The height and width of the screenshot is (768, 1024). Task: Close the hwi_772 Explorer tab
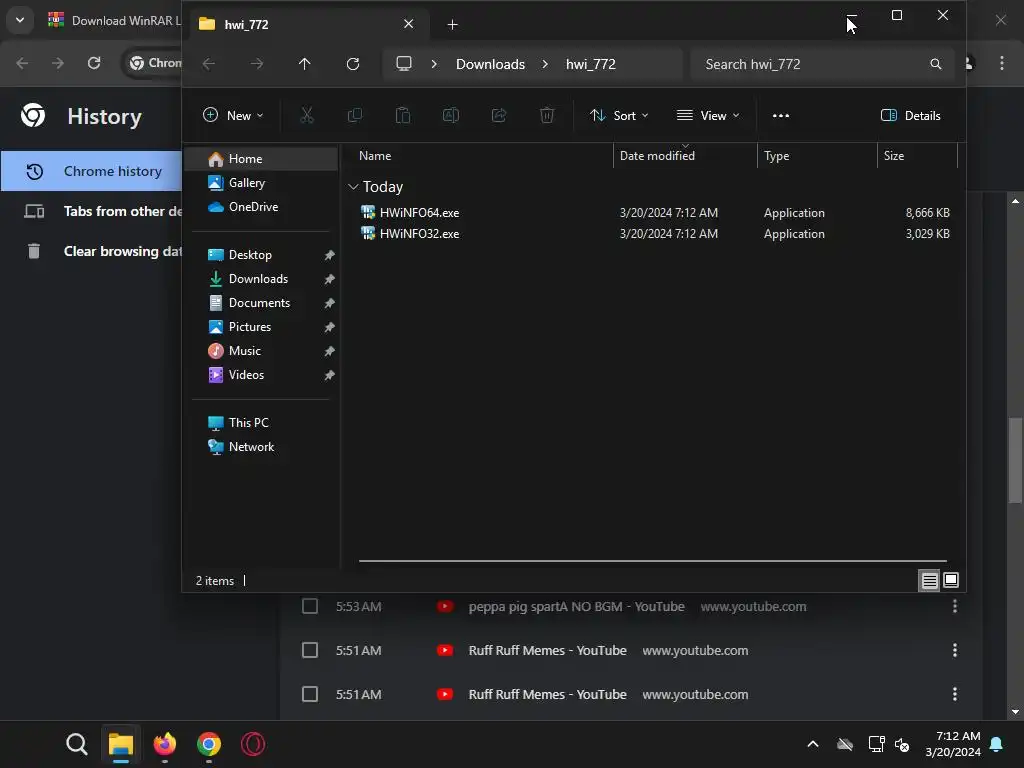click(x=408, y=24)
